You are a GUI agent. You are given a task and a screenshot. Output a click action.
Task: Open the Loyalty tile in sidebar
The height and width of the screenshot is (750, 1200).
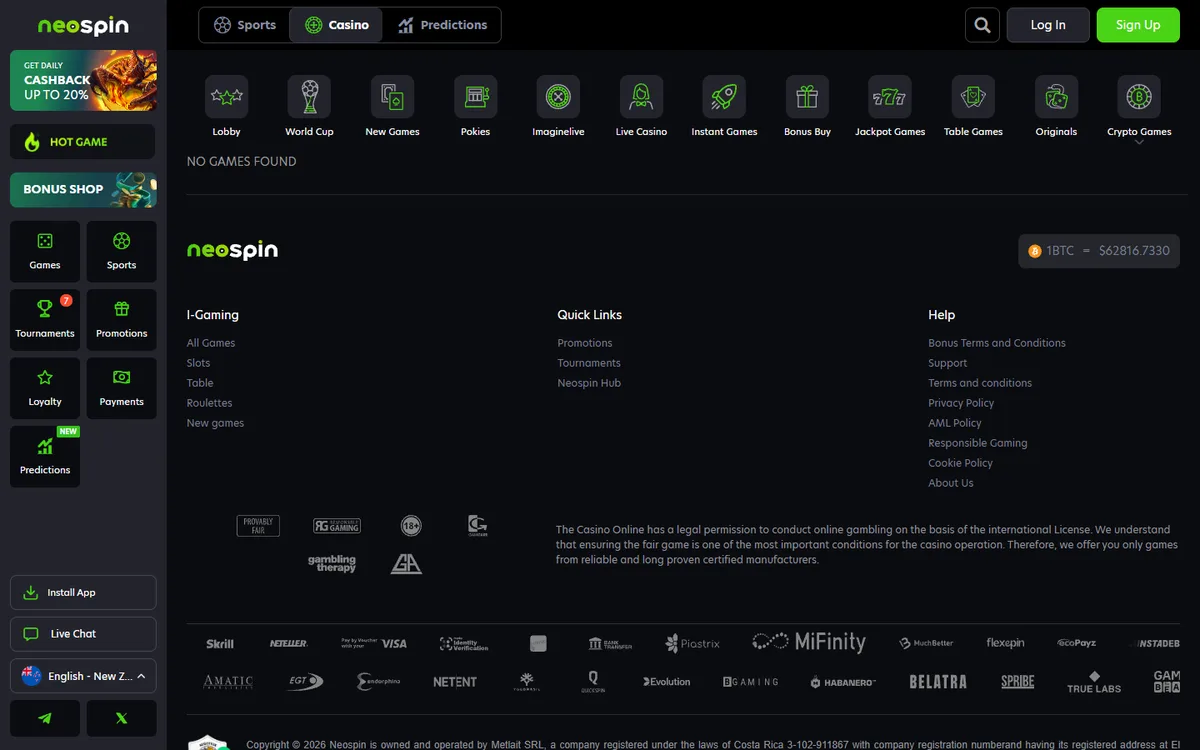coord(45,387)
